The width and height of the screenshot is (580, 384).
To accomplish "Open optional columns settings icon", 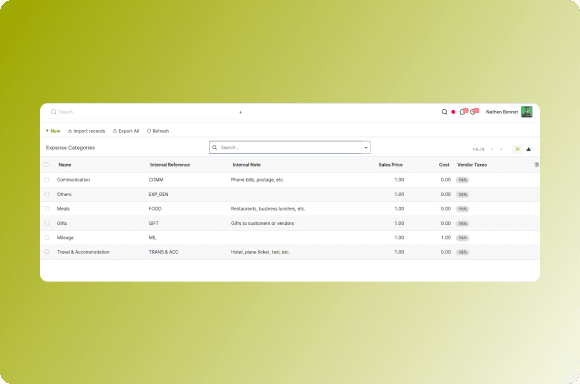I will coord(536,165).
